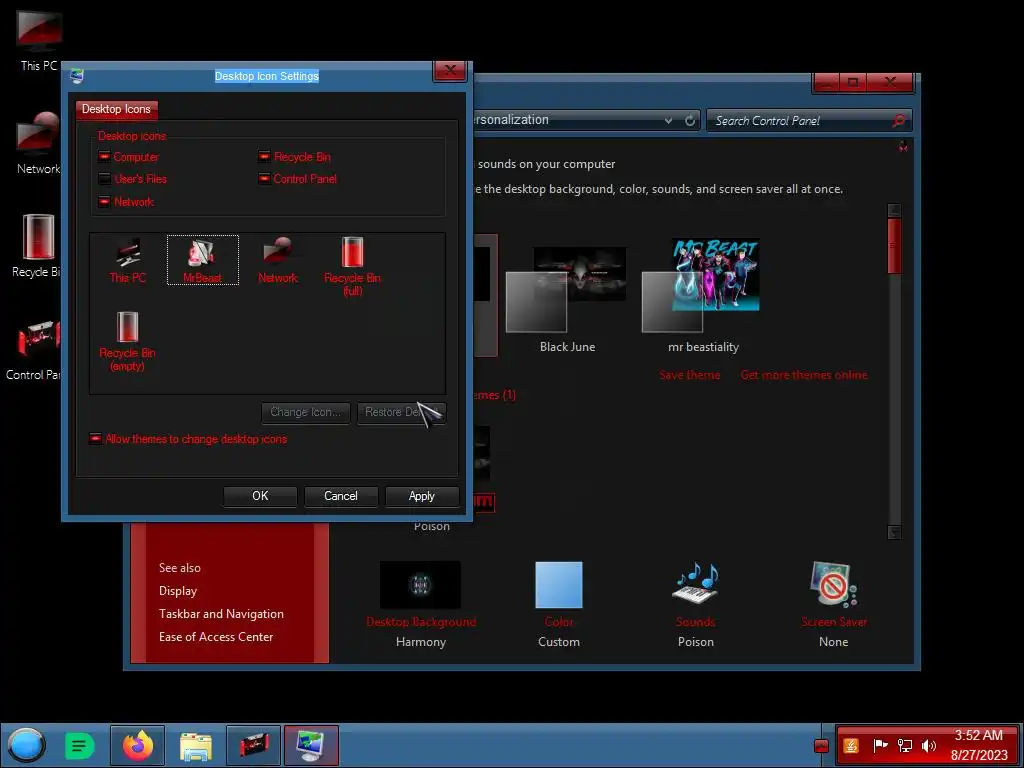Switch to Desktop Icons tab
The image size is (1024, 768).
[116, 109]
